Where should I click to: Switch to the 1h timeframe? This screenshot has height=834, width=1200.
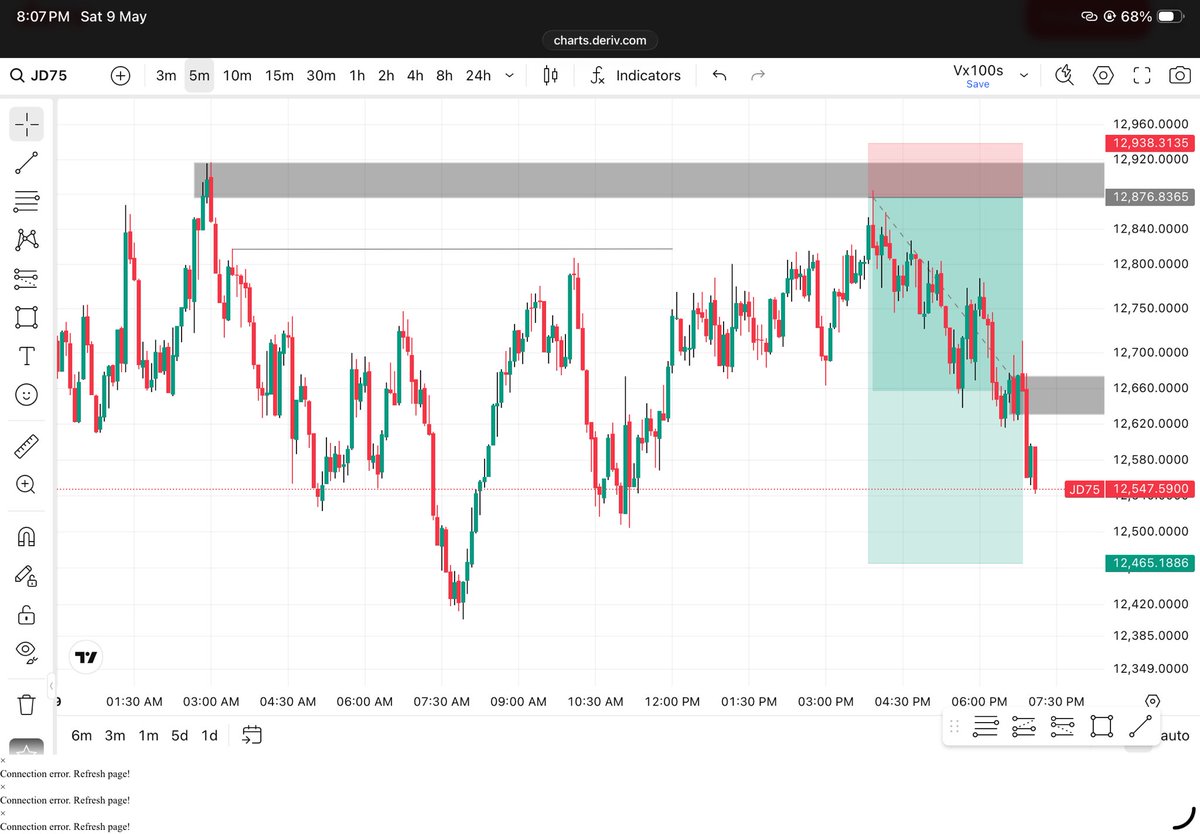[x=357, y=75]
